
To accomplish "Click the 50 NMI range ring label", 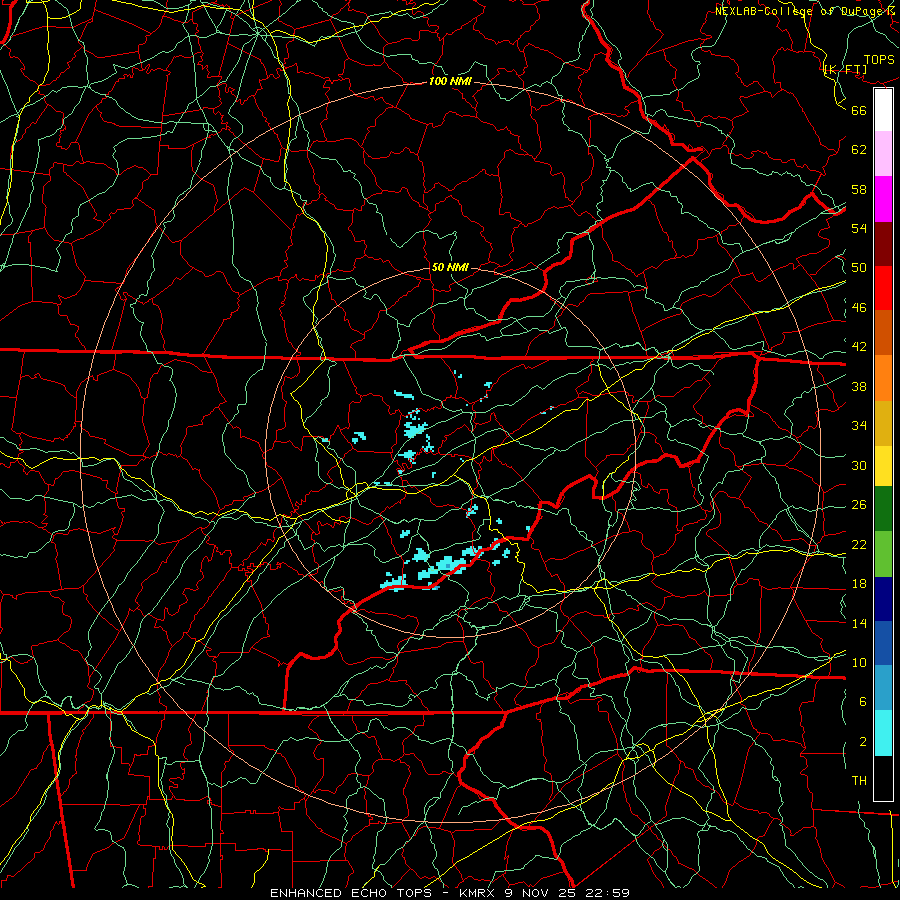I will click(x=450, y=267).
